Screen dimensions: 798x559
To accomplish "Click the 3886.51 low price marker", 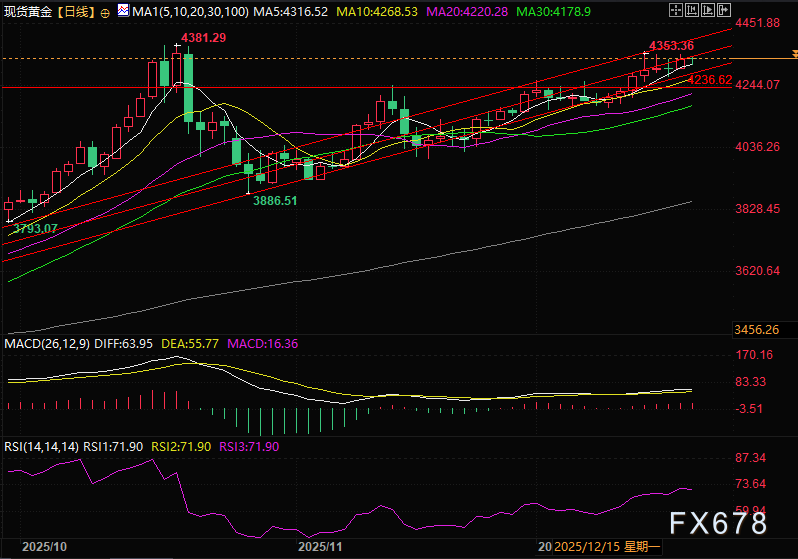I will (273, 200).
